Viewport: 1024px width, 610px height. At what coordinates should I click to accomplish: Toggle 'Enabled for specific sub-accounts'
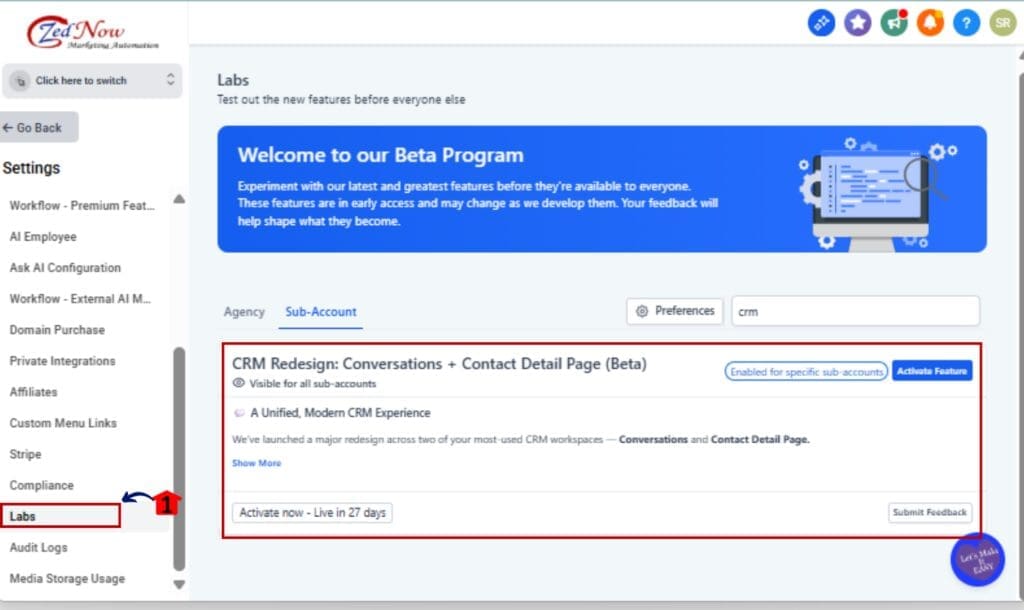click(804, 370)
